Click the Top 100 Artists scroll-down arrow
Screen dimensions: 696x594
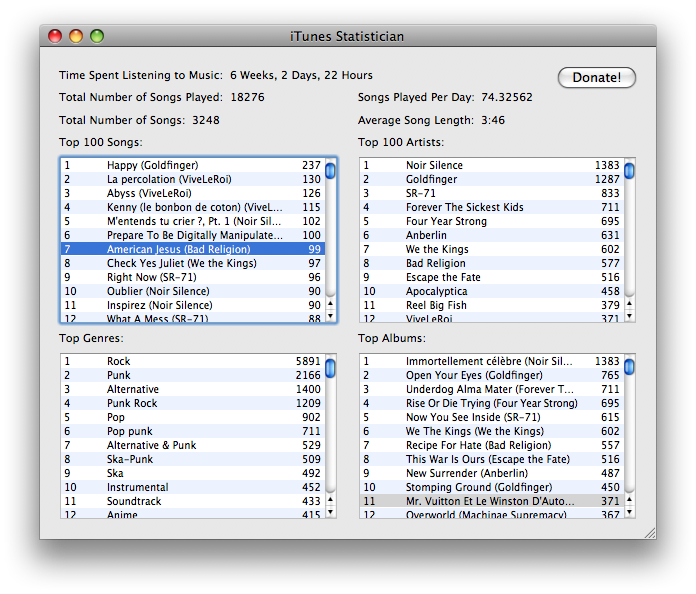pos(629,316)
